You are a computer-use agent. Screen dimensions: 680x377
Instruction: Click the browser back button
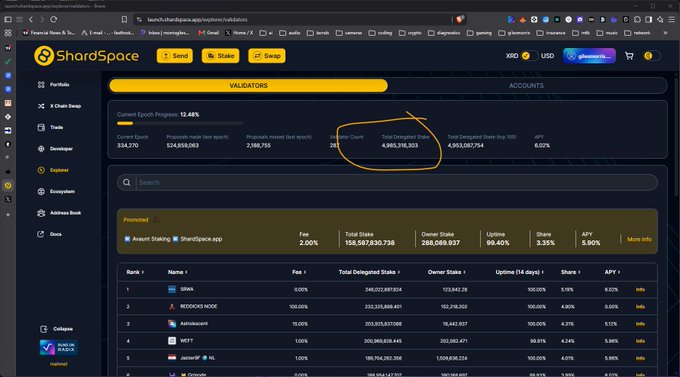pyautogui.click(x=31, y=20)
